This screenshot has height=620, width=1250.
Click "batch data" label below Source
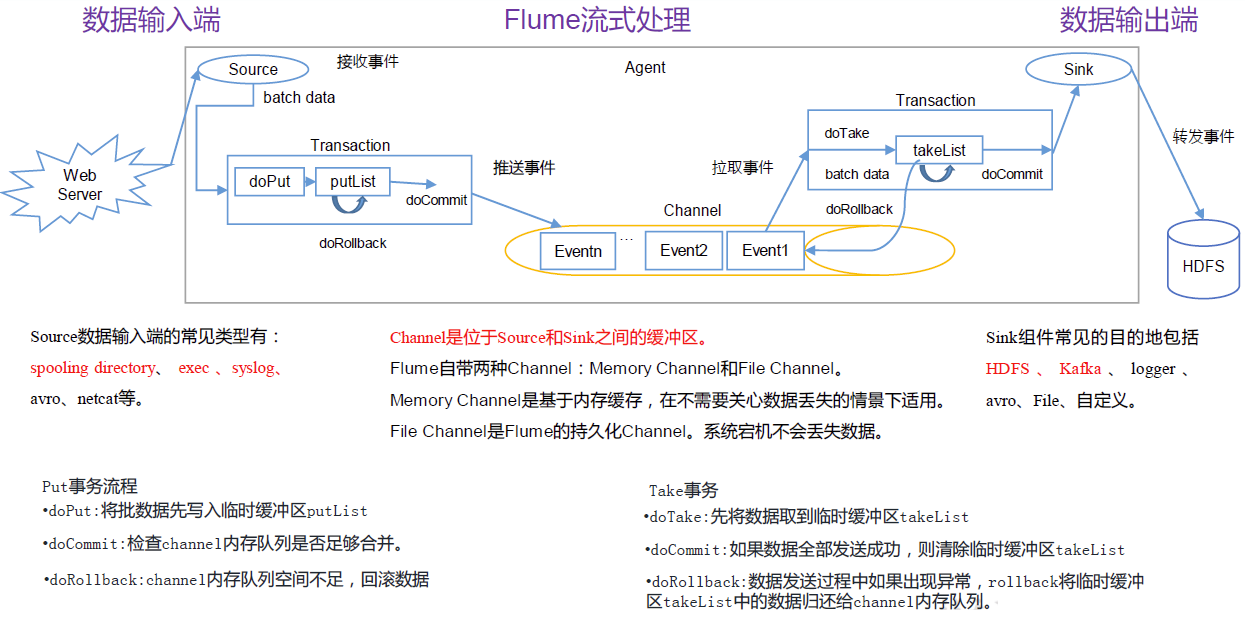(299, 97)
